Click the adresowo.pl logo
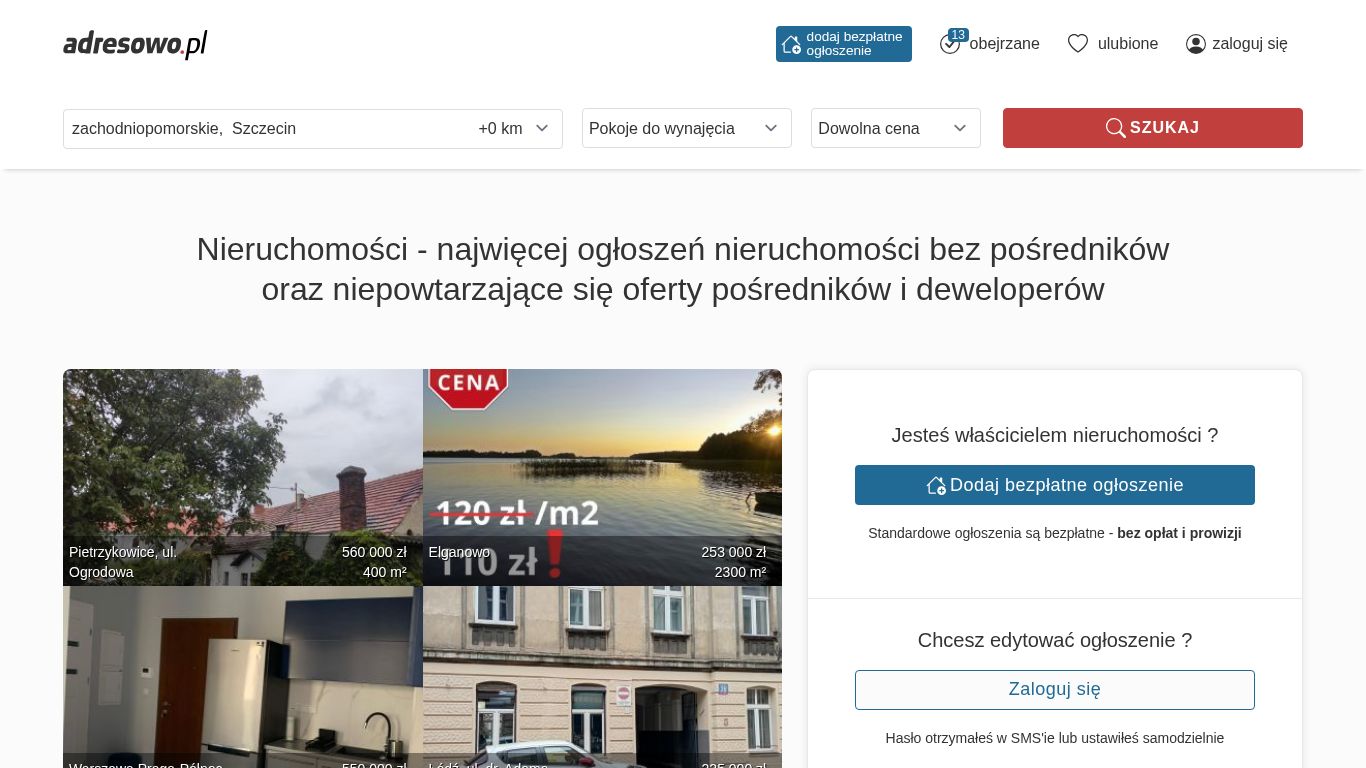This screenshot has height=768, width=1366. [x=135, y=44]
